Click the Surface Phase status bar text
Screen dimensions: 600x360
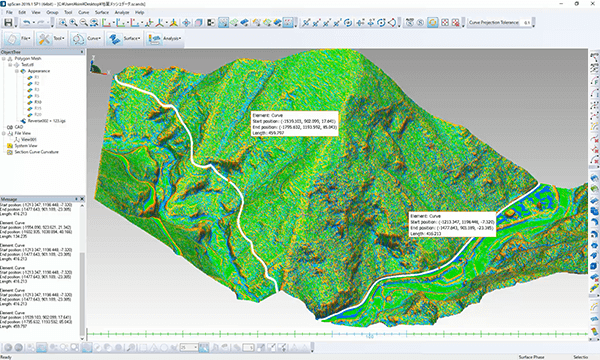tap(532, 357)
